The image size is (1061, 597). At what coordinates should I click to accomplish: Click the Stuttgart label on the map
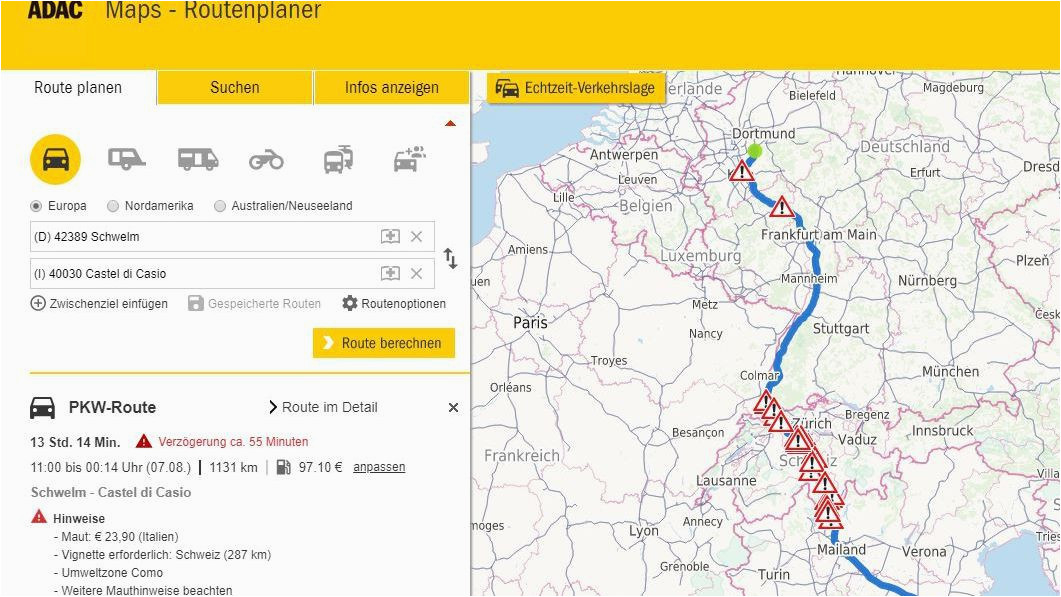[x=840, y=328]
